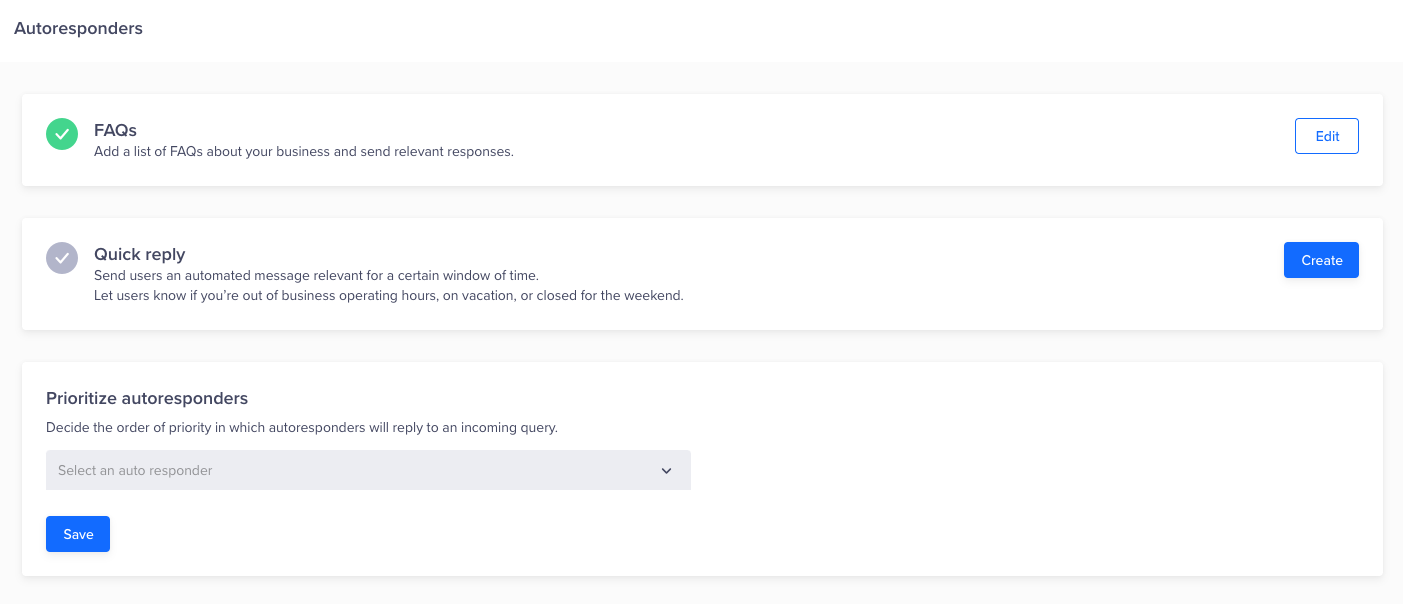1403x604 pixels.
Task: Click the 'Select an auto responder' placeholder text
Action: (x=135, y=470)
